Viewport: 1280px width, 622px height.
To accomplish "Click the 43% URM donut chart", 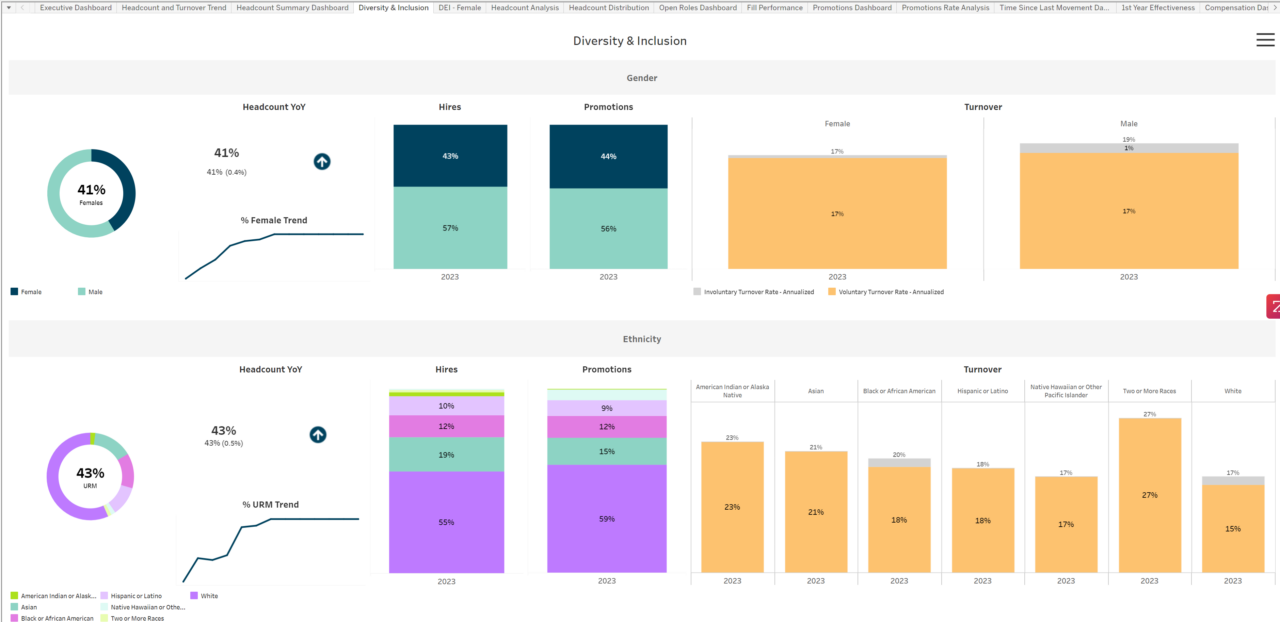I will click(x=90, y=476).
